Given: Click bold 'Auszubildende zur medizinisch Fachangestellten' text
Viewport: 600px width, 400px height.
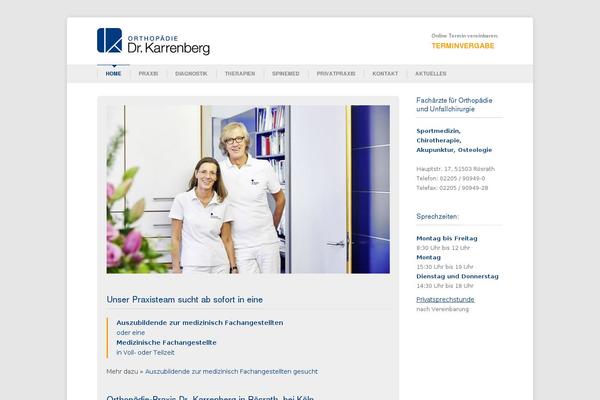Looking at the screenshot, I should click(200, 323).
